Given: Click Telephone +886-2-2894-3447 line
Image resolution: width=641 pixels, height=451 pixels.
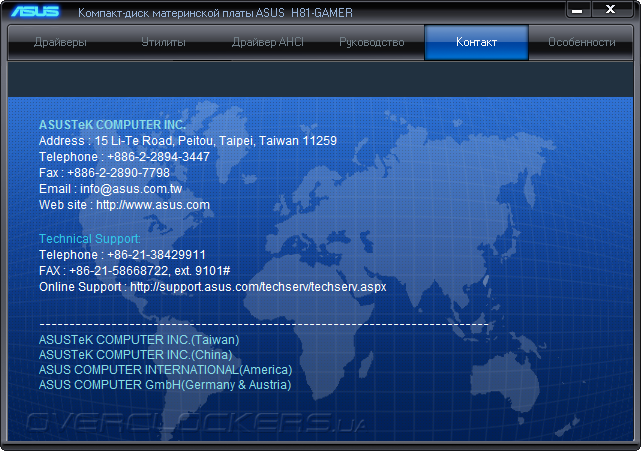Looking at the screenshot, I should click(x=124, y=157).
